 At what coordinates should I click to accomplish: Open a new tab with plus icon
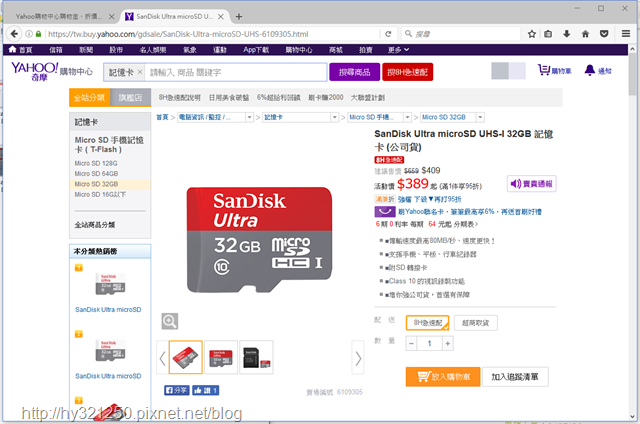[239, 17]
